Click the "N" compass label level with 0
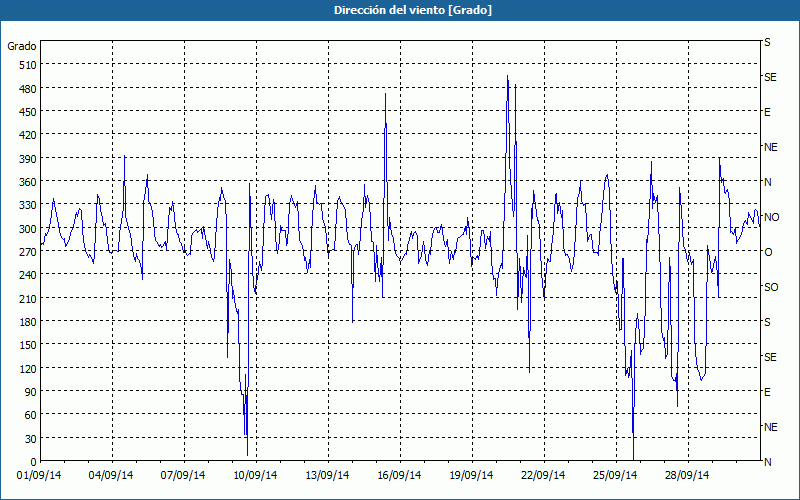This screenshot has height=500, width=800. [x=767, y=462]
